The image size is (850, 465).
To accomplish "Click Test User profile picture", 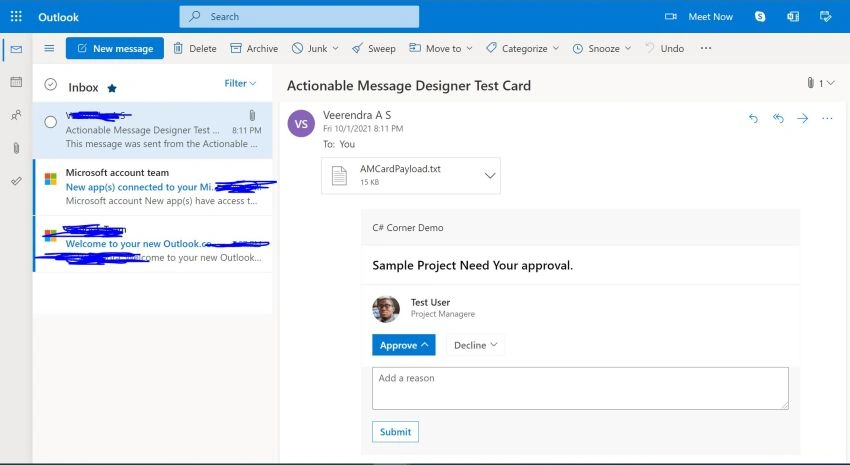I will pos(386,309).
